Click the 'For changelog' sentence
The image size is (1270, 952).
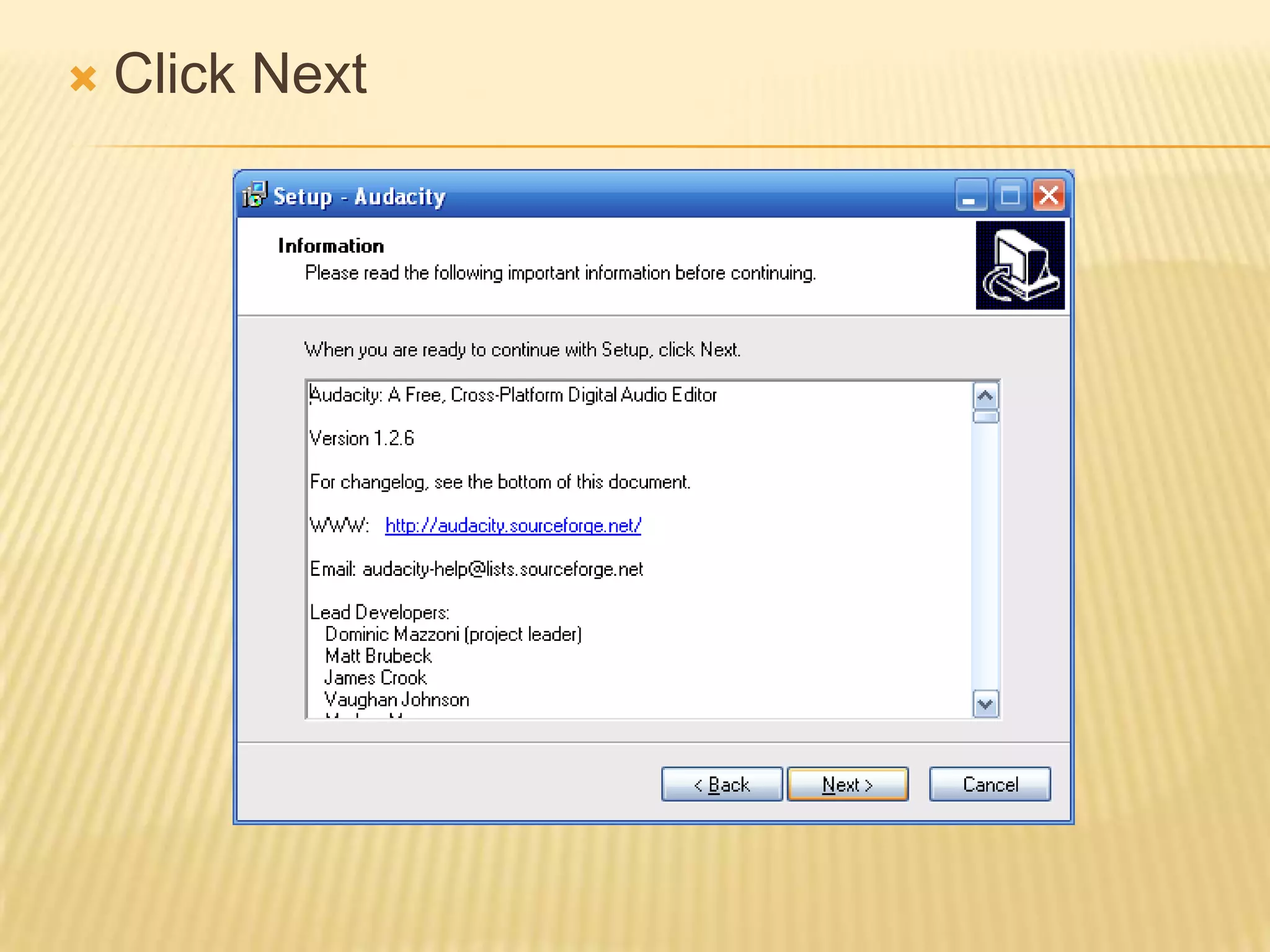click(x=500, y=482)
